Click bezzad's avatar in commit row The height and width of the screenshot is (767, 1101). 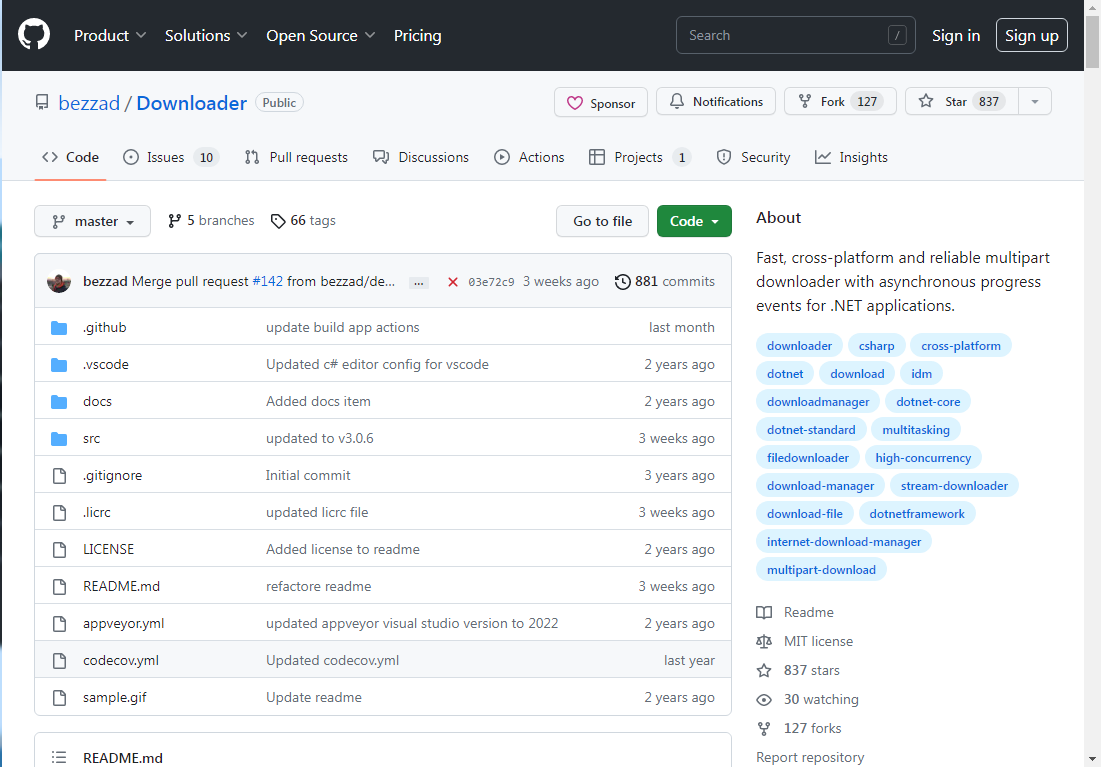point(59,282)
